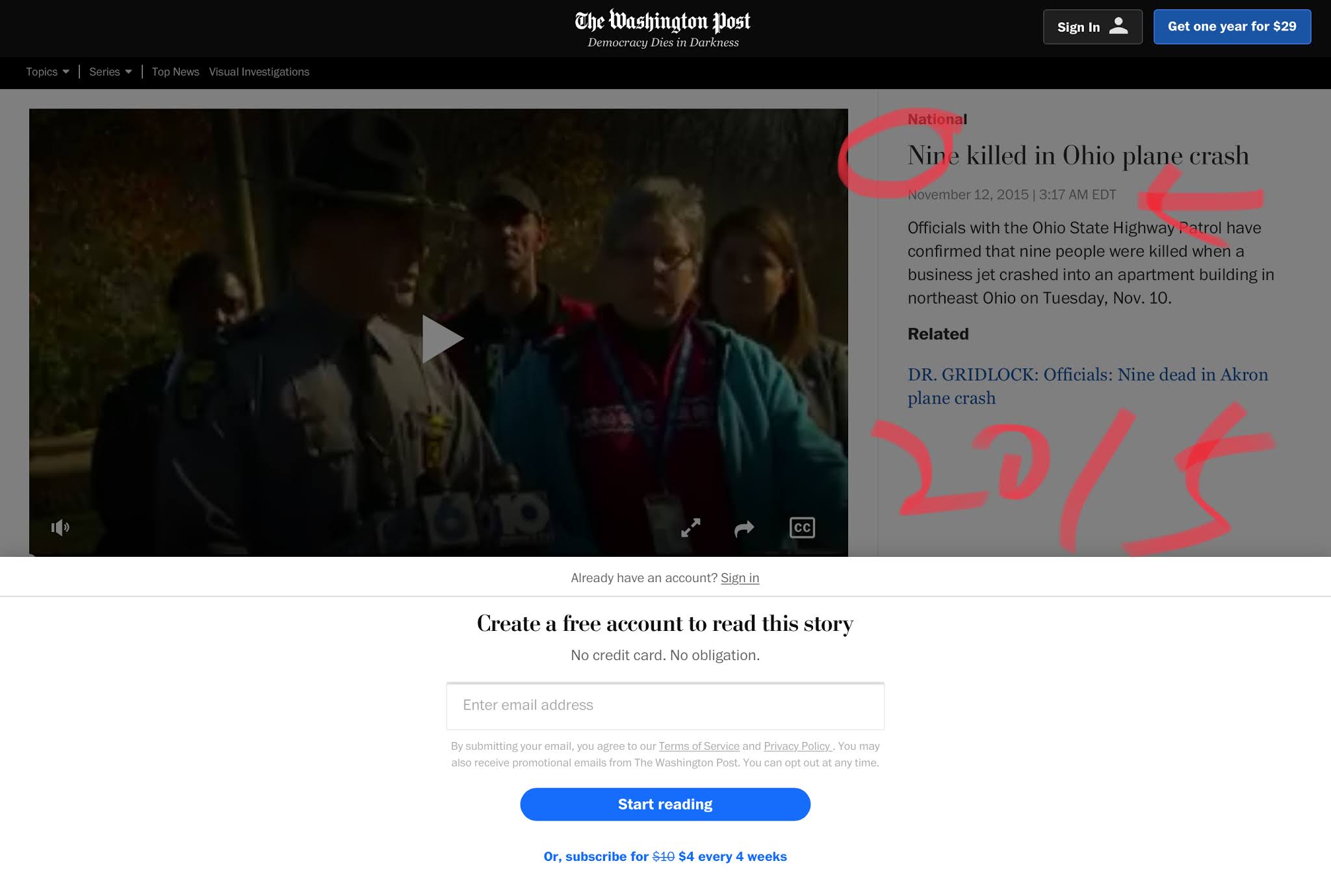
Task: Open the Privacy Policy link
Action: tap(797, 746)
